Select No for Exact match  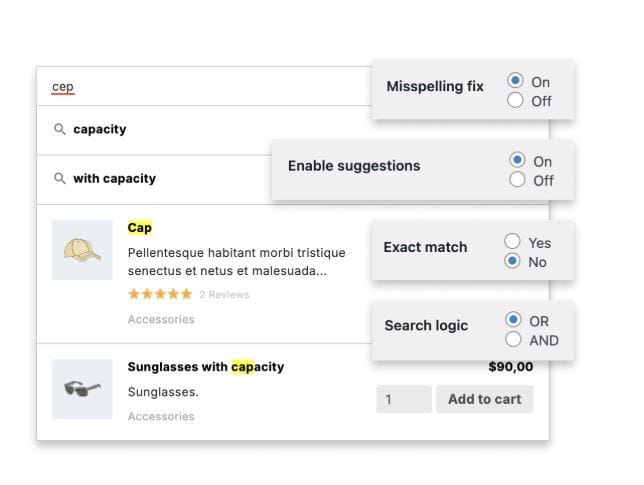(512, 261)
